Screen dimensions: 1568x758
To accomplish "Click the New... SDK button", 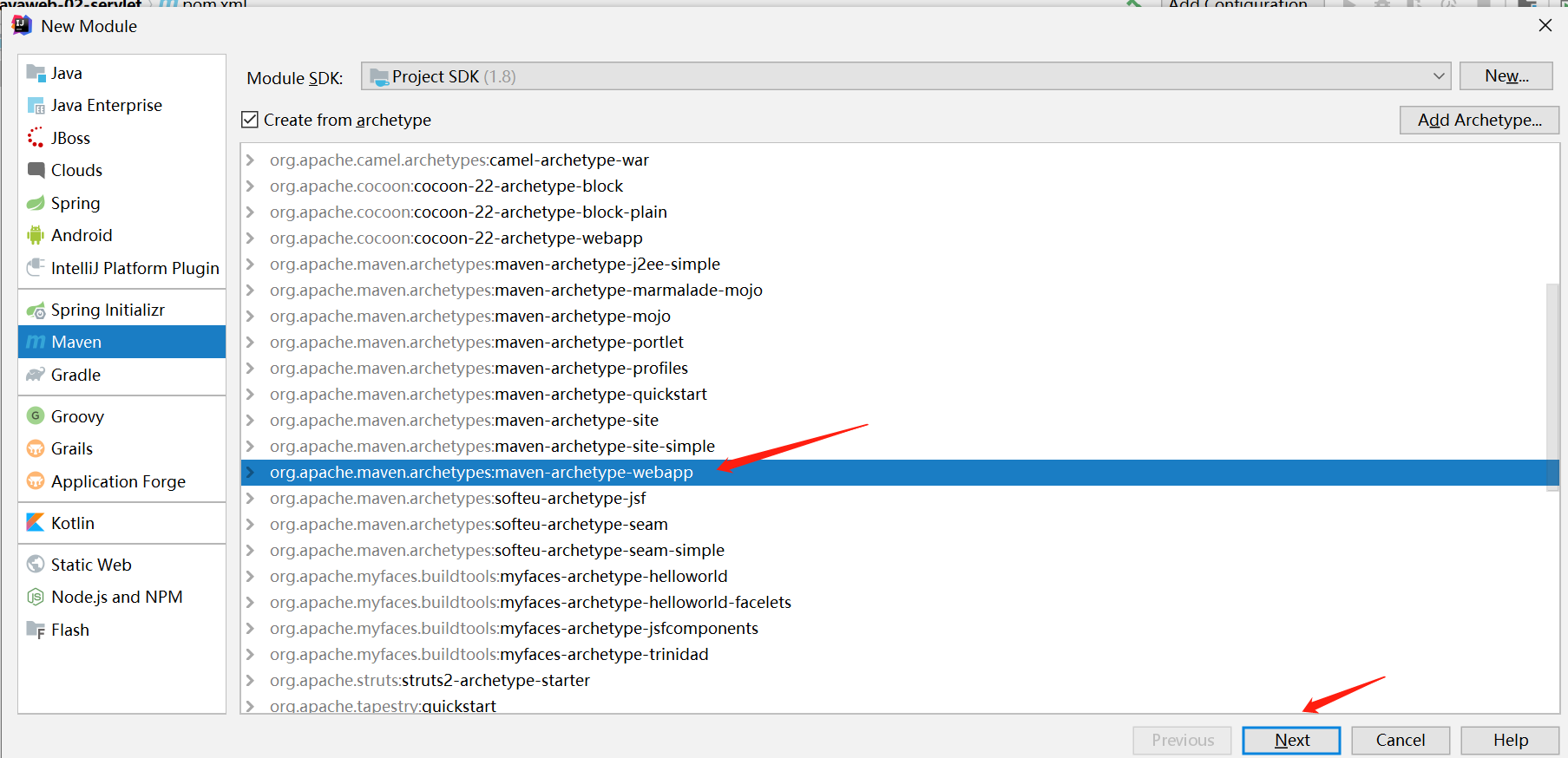I will [x=1506, y=76].
